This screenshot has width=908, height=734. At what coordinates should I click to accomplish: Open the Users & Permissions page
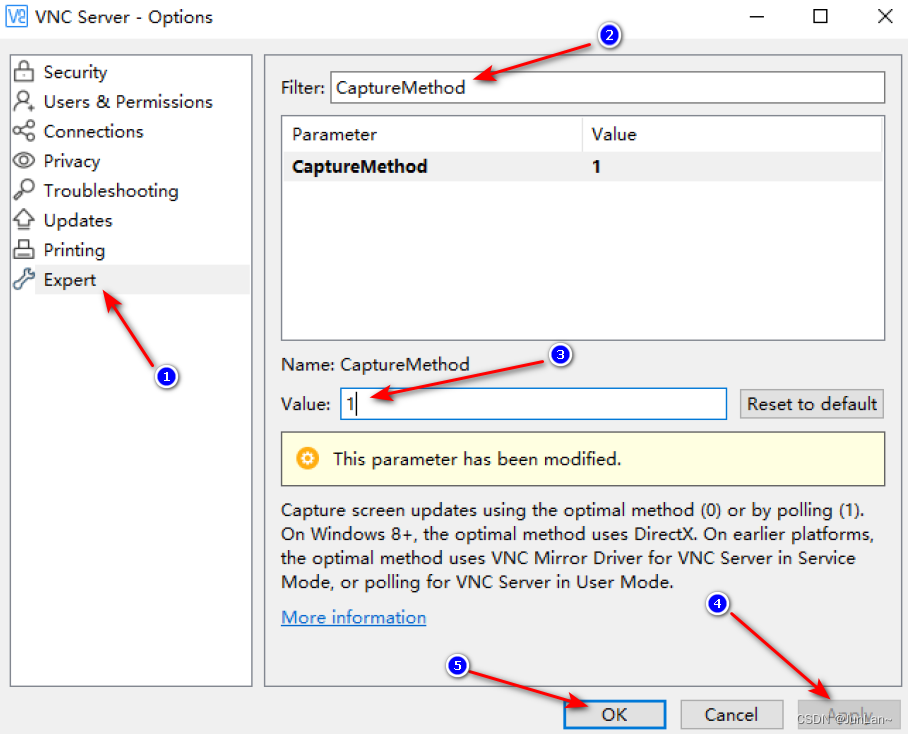128,102
